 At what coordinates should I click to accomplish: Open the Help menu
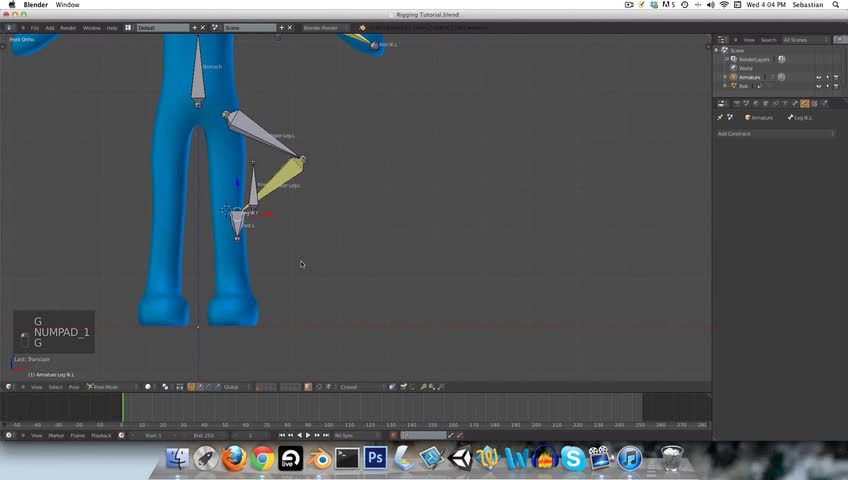point(112,28)
